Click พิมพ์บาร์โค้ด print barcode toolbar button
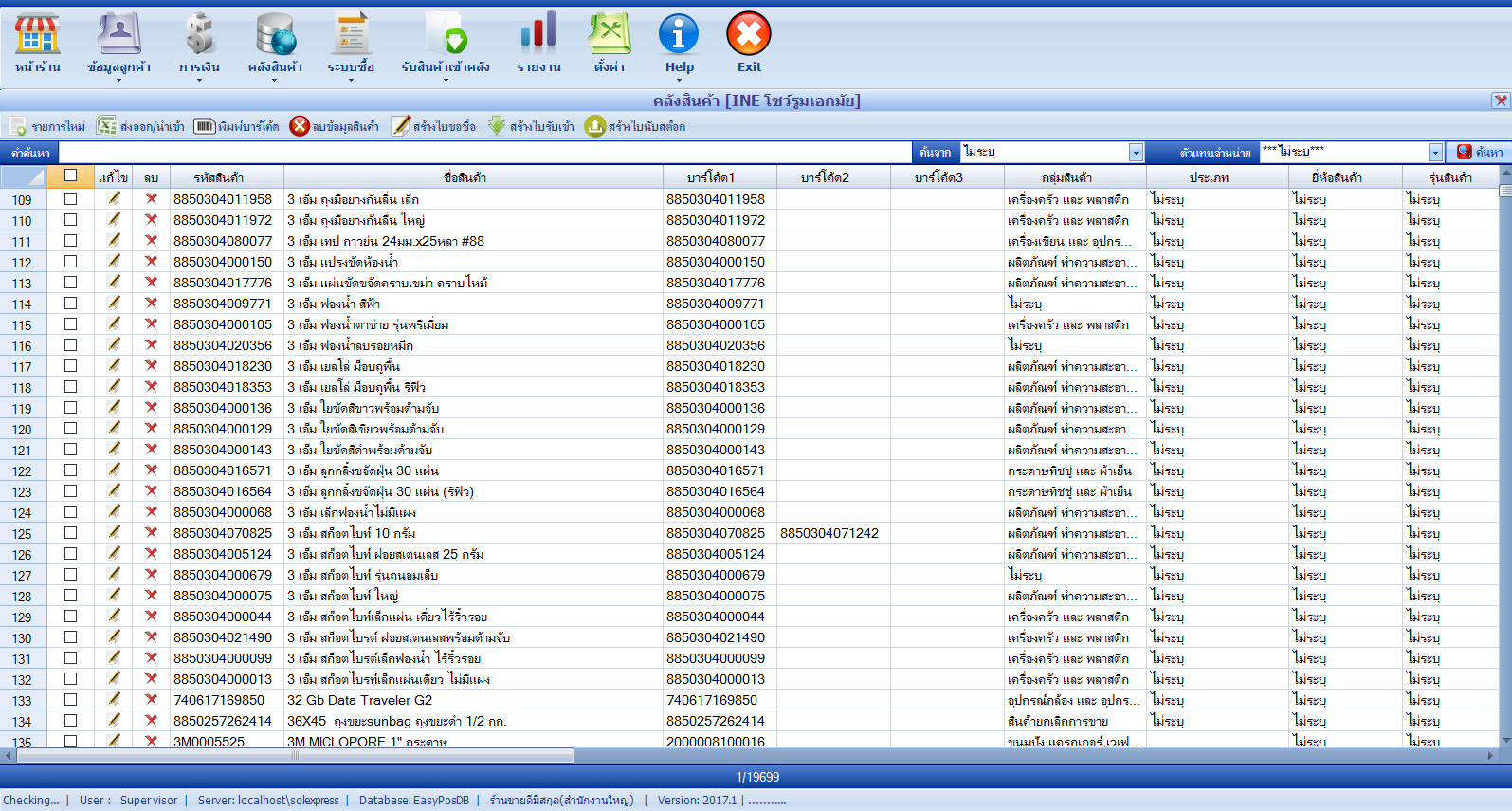 click(x=237, y=126)
